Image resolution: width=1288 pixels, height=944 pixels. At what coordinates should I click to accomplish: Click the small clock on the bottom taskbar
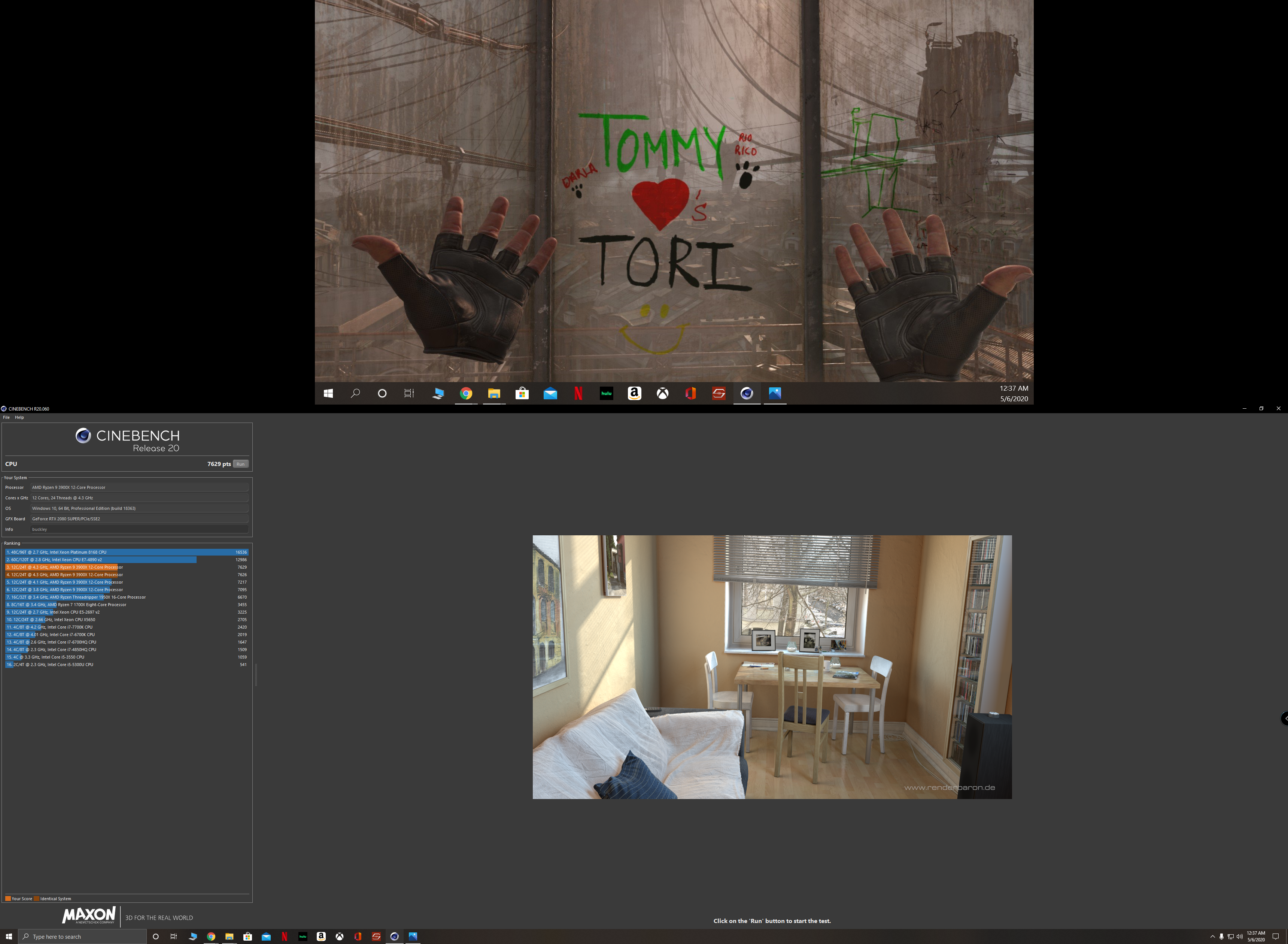coord(1255,937)
